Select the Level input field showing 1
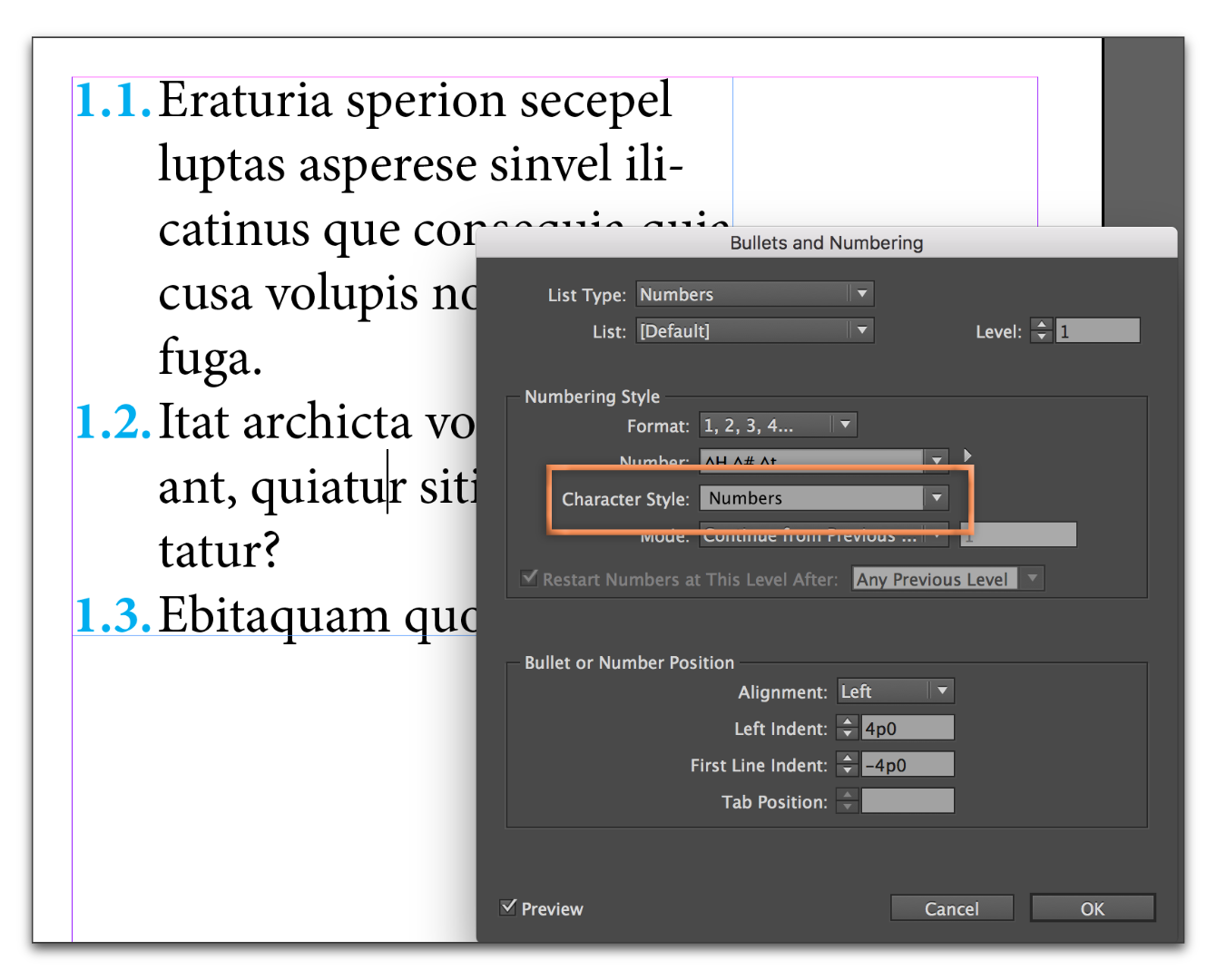Screen dimensions: 1217x980 1097,329
